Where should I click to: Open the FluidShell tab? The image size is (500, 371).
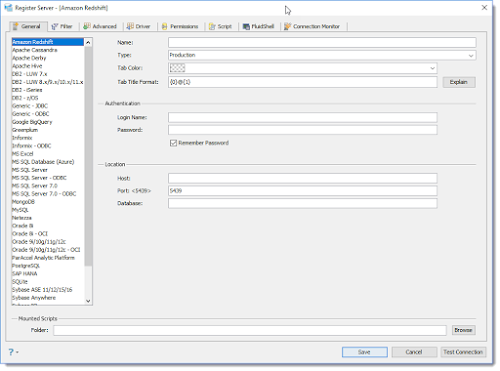click(x=259, y=26)
